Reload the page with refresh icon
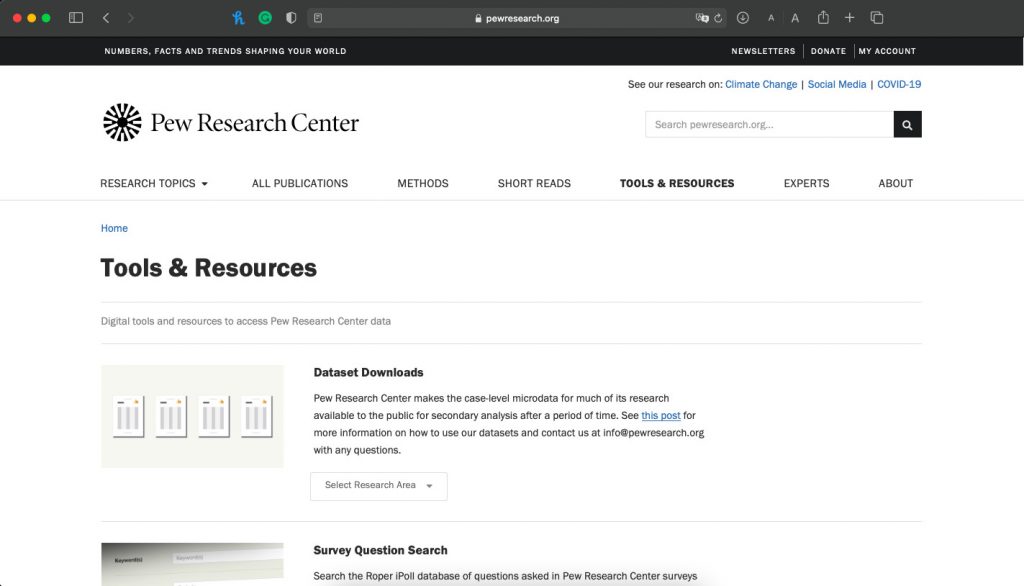 [x=718, y=18]
